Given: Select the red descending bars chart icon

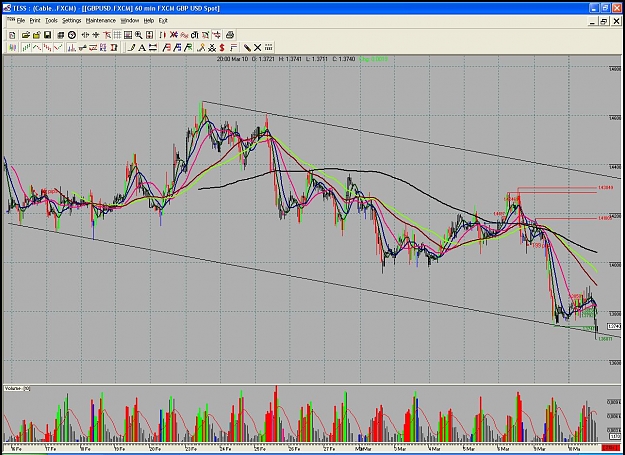Looking at the screenshot, I should [x=47, y=48].
